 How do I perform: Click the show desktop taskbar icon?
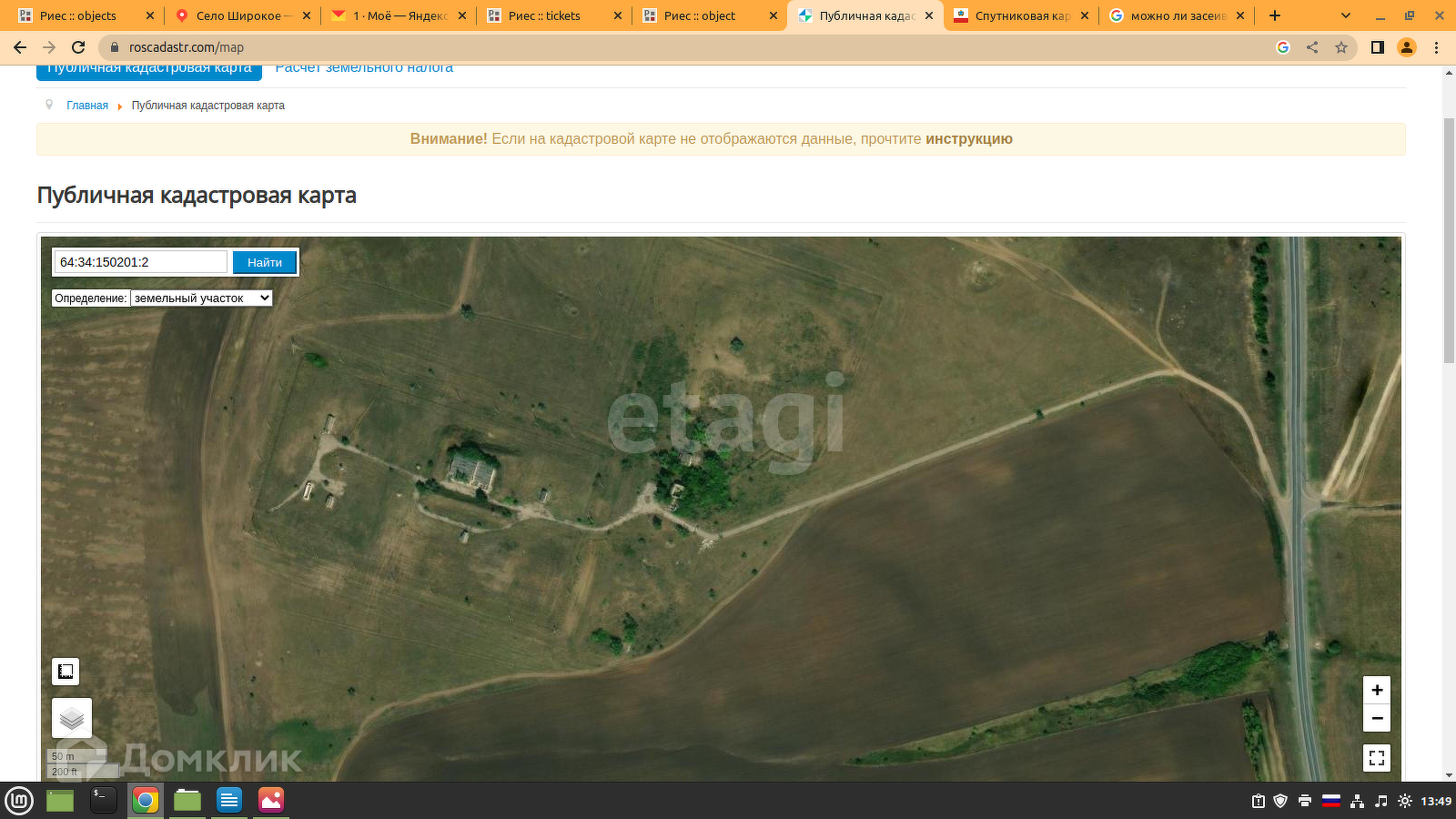(60, 801)
